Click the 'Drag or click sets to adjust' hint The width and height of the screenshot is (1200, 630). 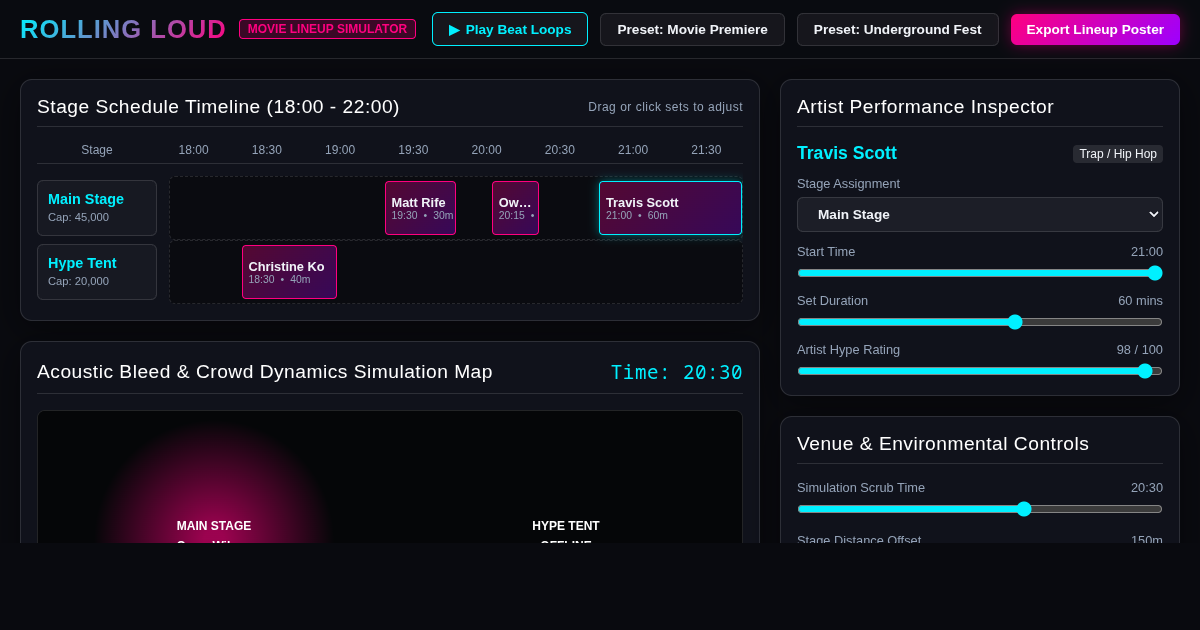(665, 107)
